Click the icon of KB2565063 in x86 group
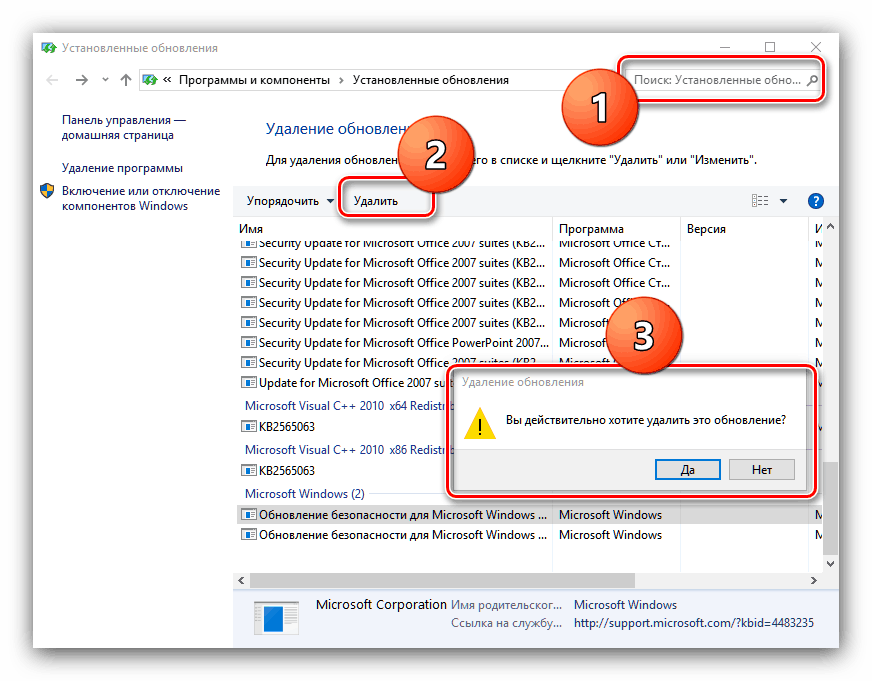The height and width of the screenshot is (681, 872). pyautogui.click(x=248, y=470)
